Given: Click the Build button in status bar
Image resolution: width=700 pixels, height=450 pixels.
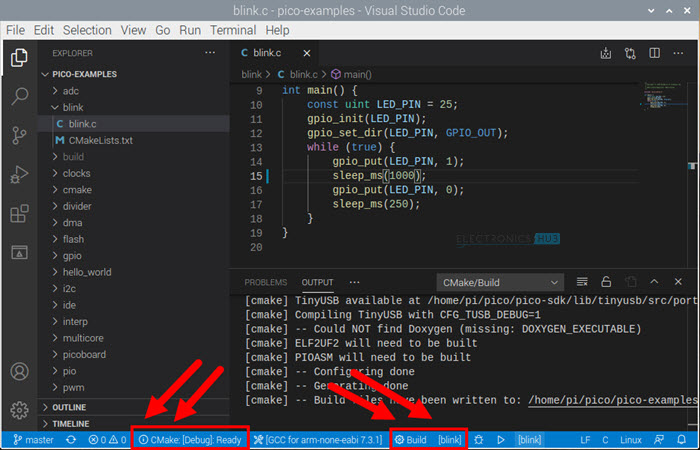Looking at the screenshot, I should pos(411,440).
